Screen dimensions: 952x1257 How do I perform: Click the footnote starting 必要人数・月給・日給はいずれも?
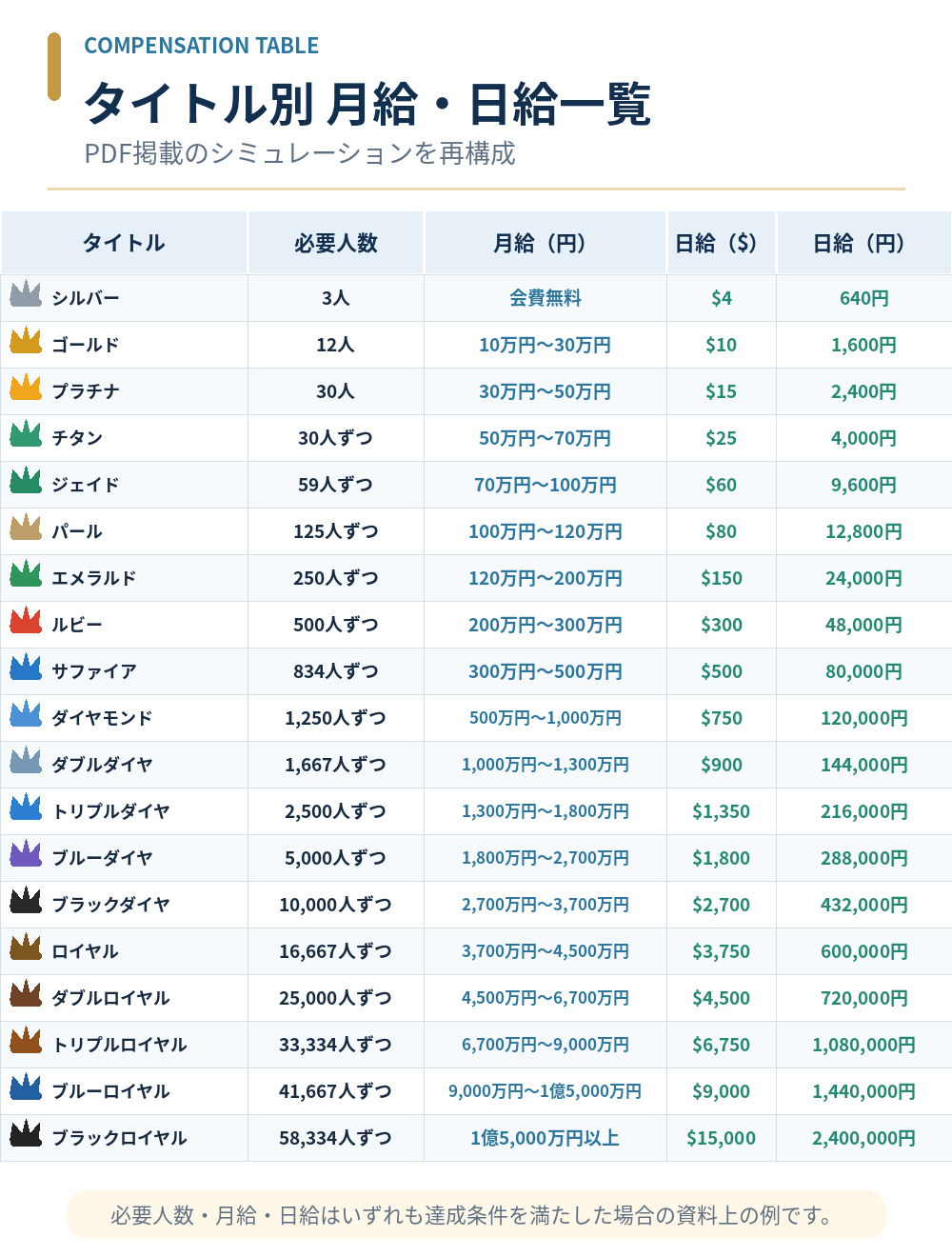point(476,1215)
